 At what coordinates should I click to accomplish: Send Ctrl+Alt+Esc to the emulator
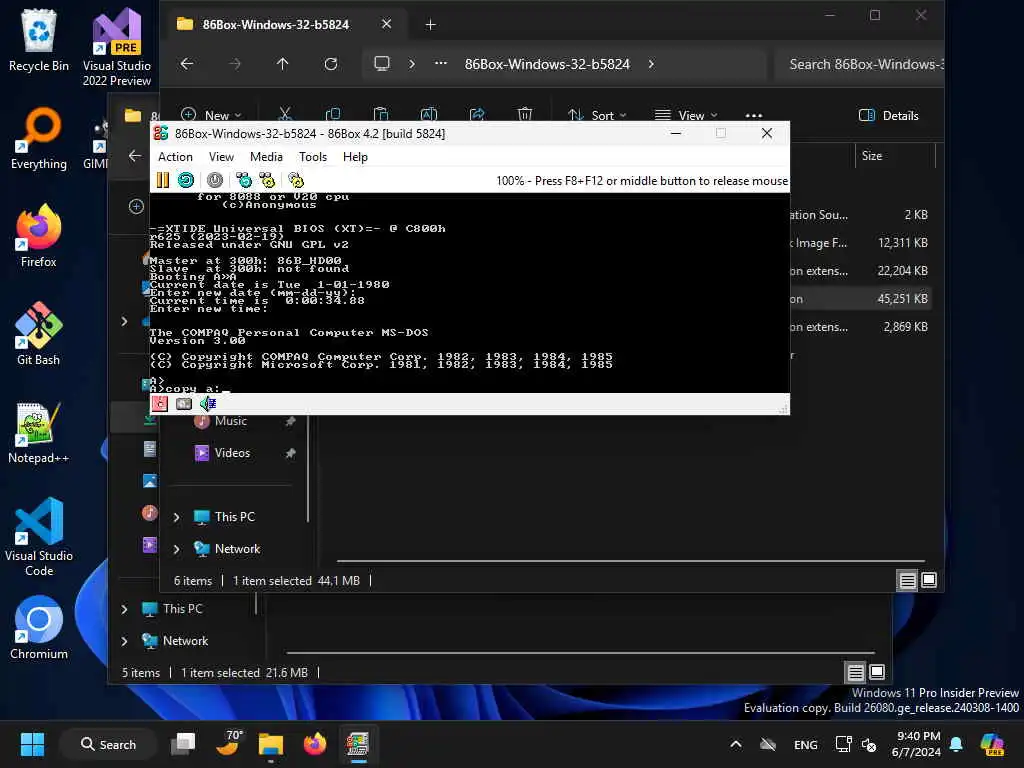pyautogui.click(x=267, y=180)
